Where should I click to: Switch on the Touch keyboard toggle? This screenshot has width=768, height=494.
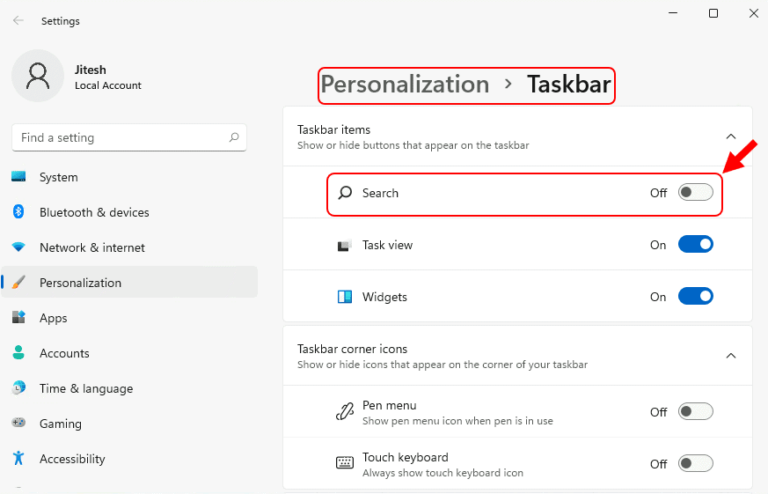696,463
